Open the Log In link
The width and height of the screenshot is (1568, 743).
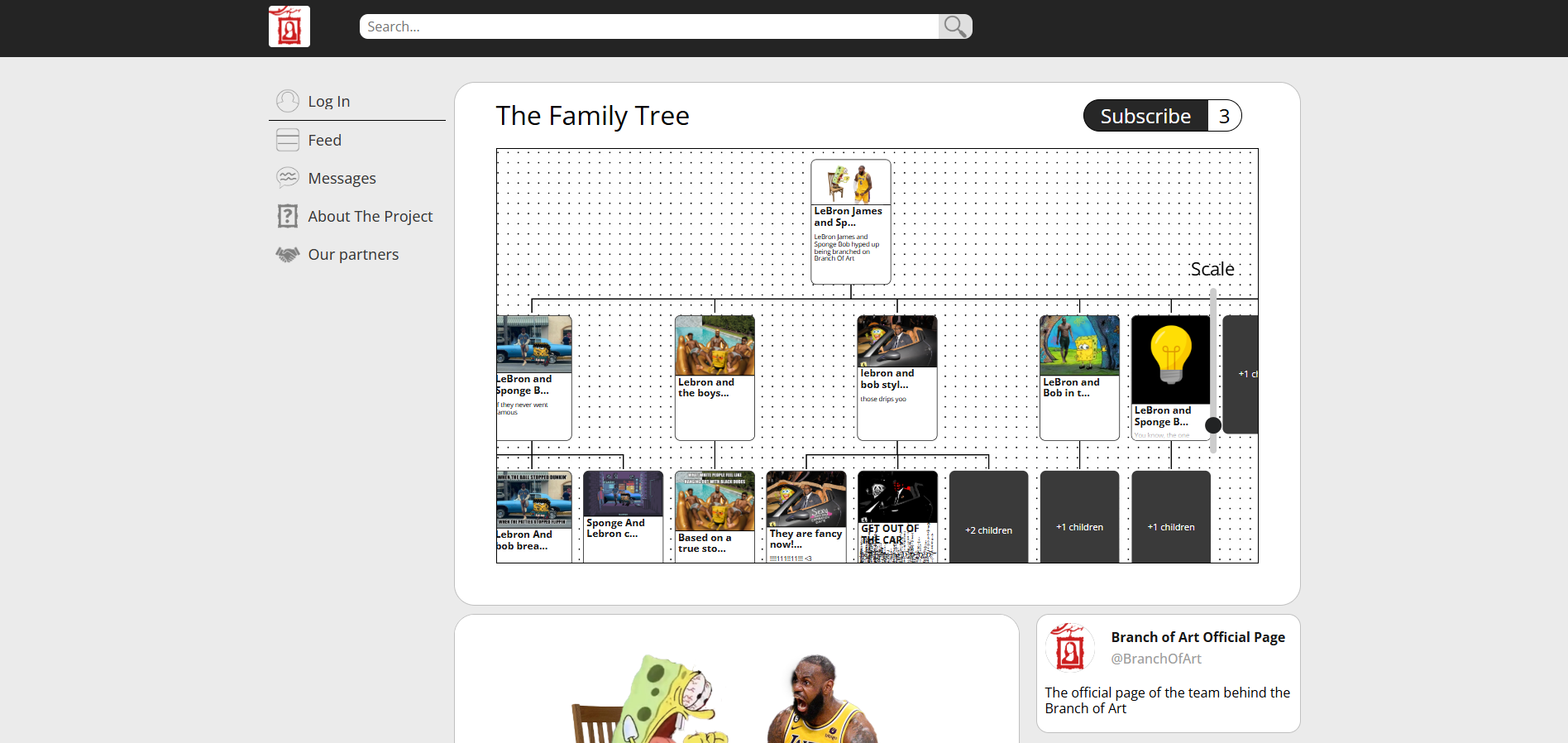point(329,101)
